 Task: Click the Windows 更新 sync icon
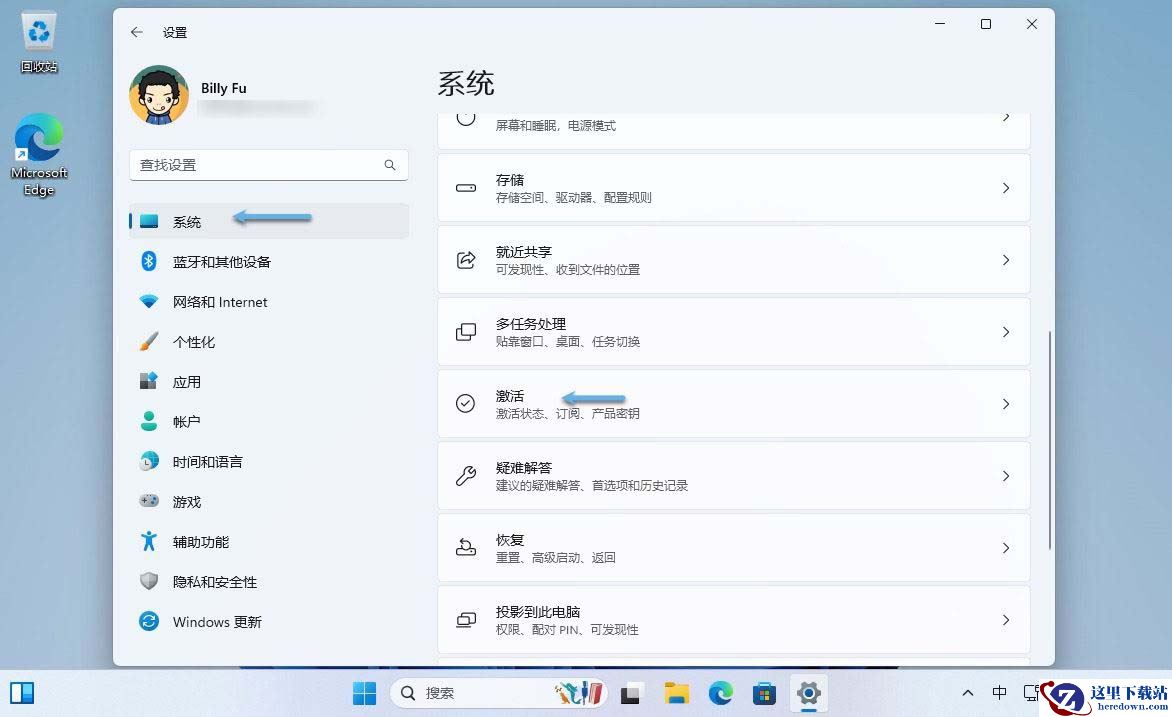coord(149,621)
